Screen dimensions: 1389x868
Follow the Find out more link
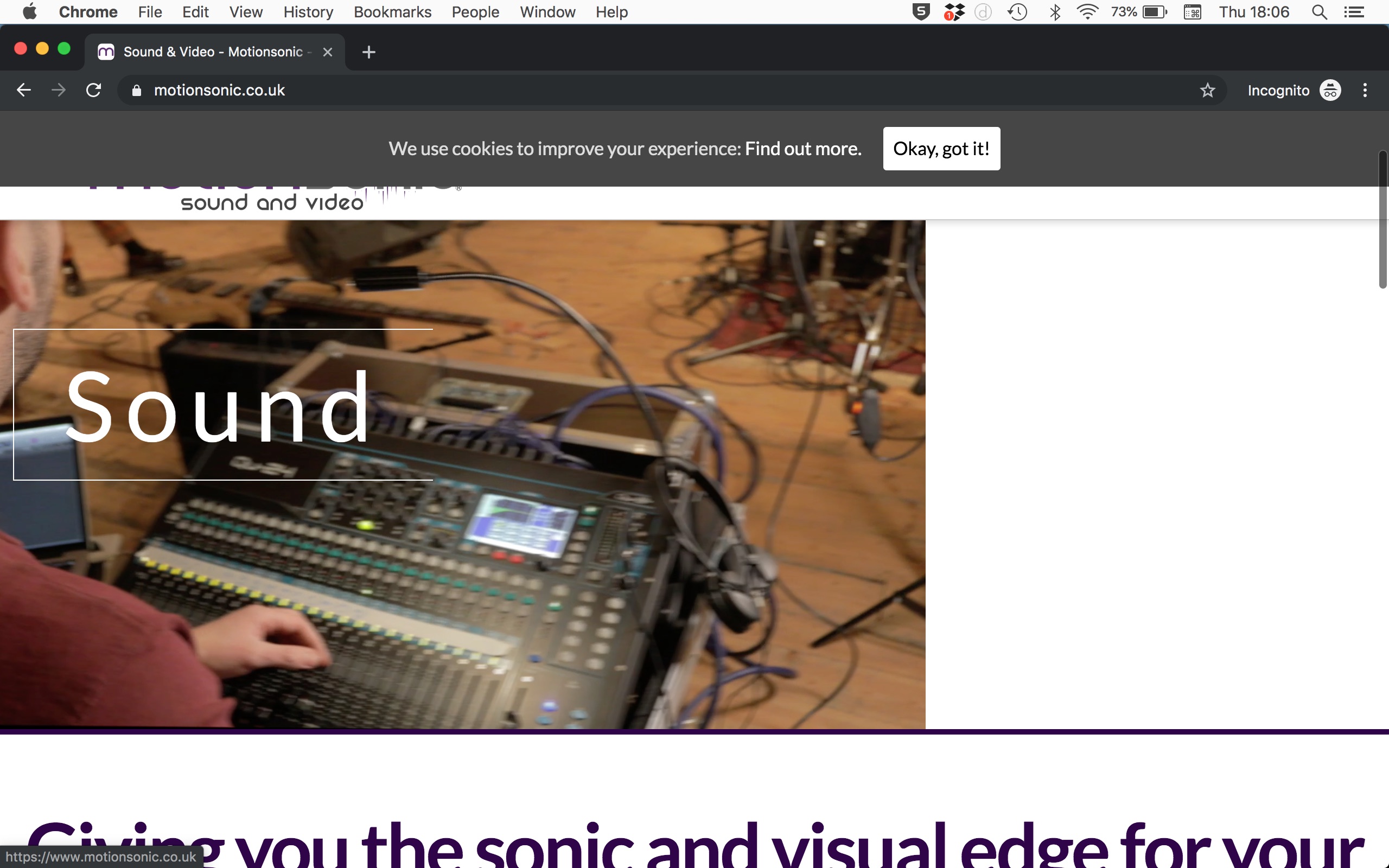(x=803, y=149)
